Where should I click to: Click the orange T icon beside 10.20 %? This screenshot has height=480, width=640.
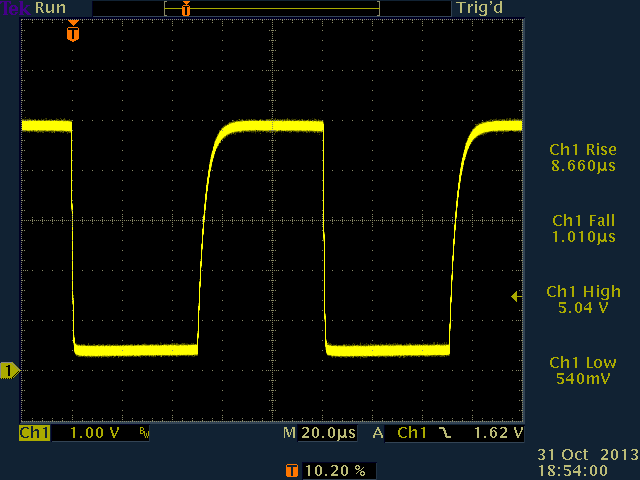coord(292,469)
